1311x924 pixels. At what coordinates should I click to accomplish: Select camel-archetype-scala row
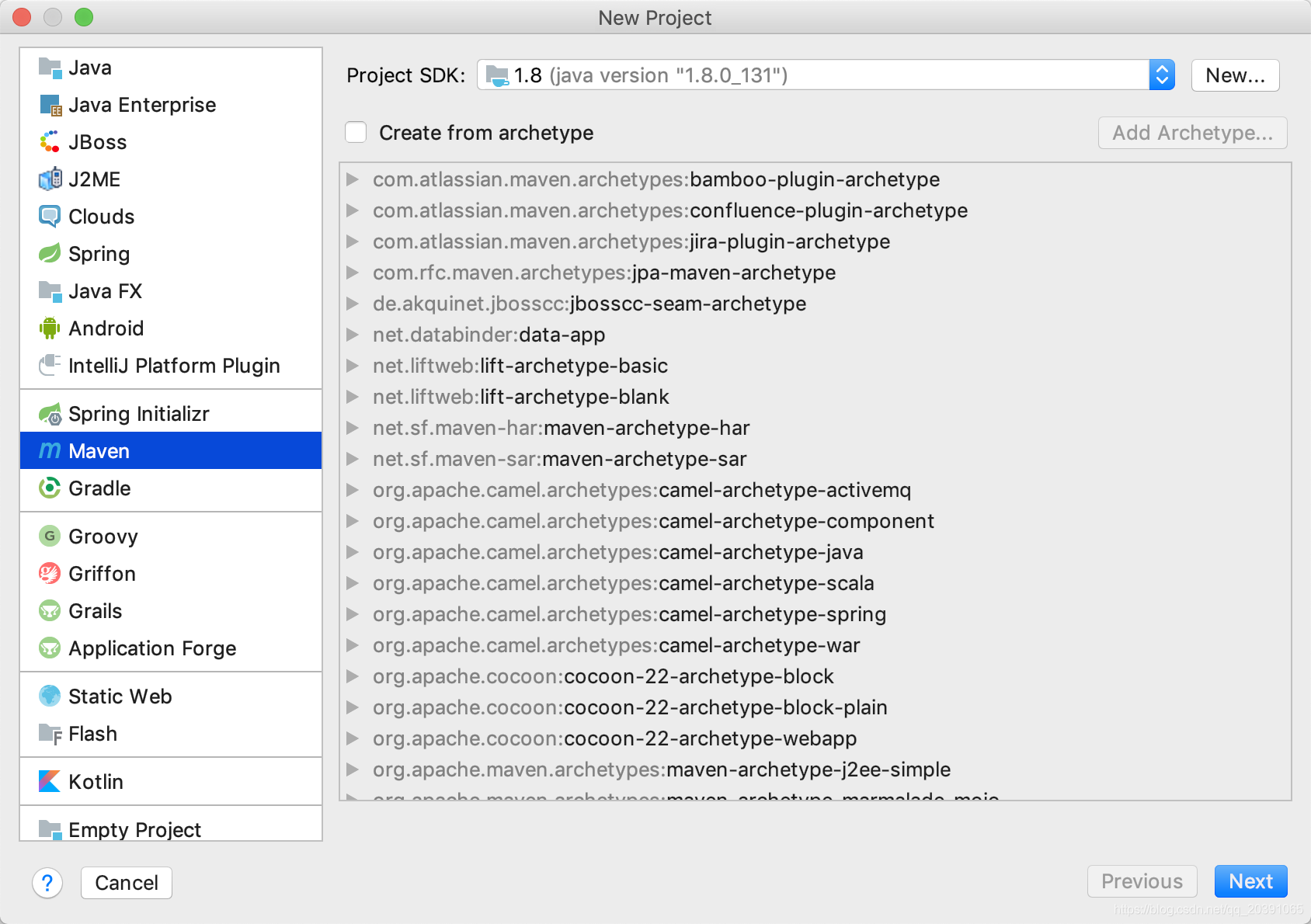click(x=815, y=583)
